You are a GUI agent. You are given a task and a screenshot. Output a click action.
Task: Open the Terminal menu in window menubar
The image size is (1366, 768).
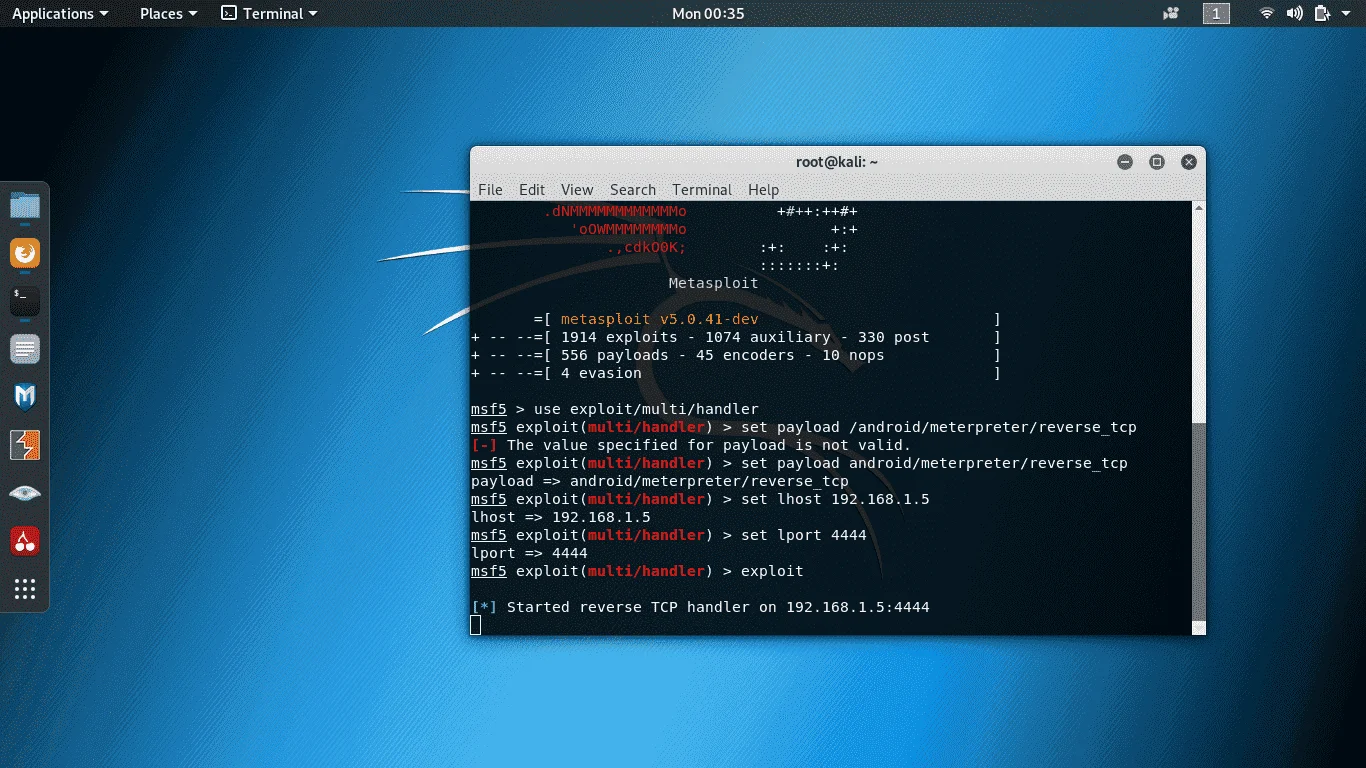tap(702, 190)
